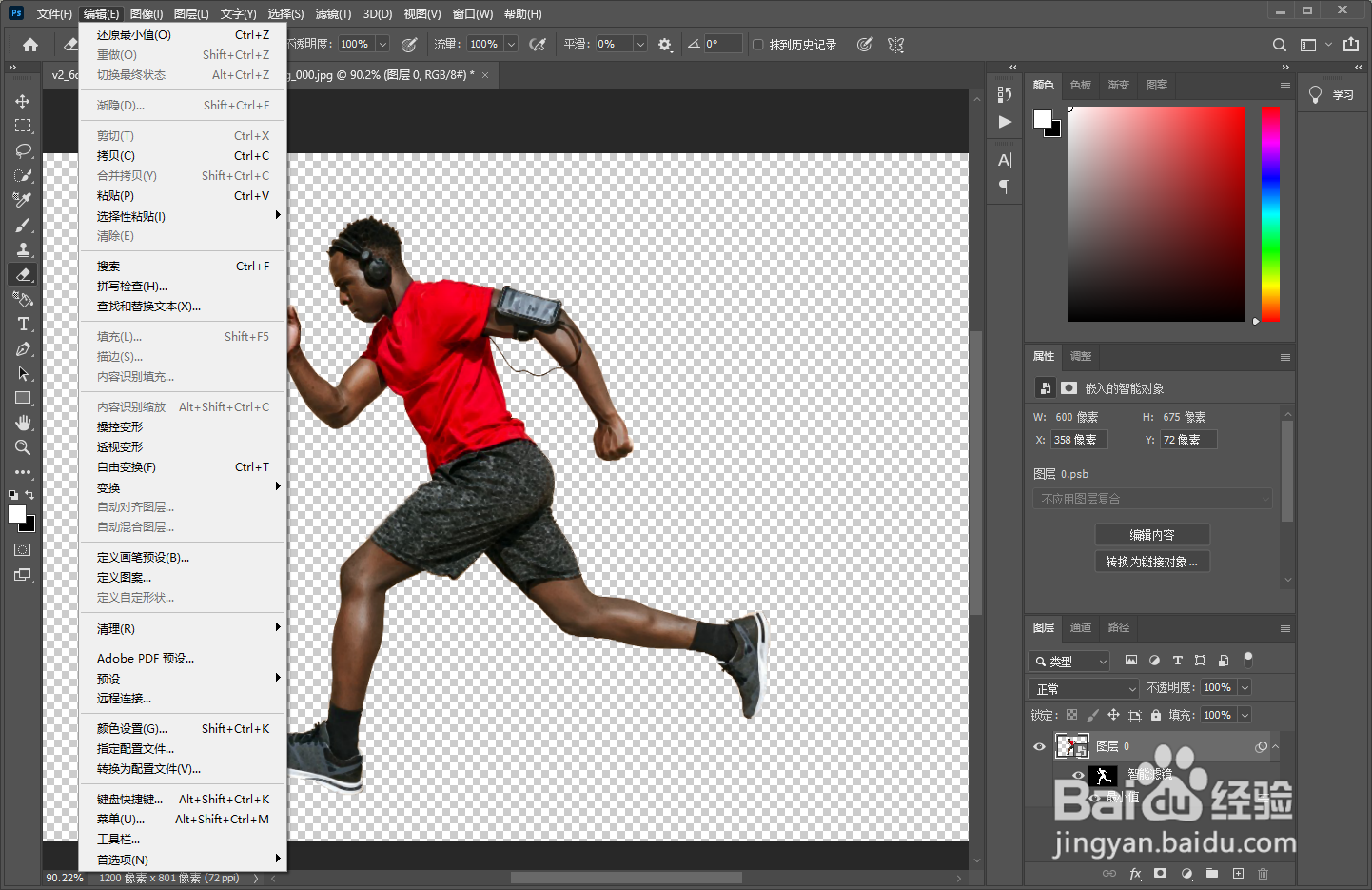Open the Character panel A icon

(x=1005, y=160)
